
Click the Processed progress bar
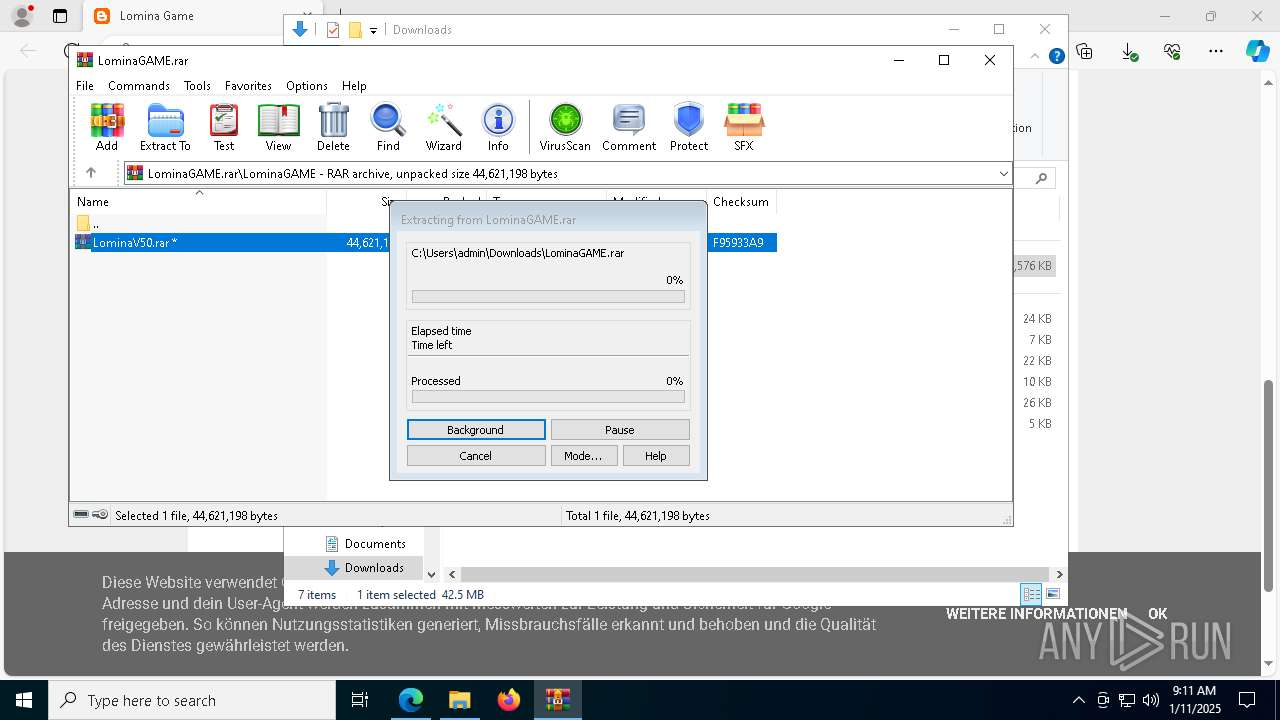(x=548, y=397)
